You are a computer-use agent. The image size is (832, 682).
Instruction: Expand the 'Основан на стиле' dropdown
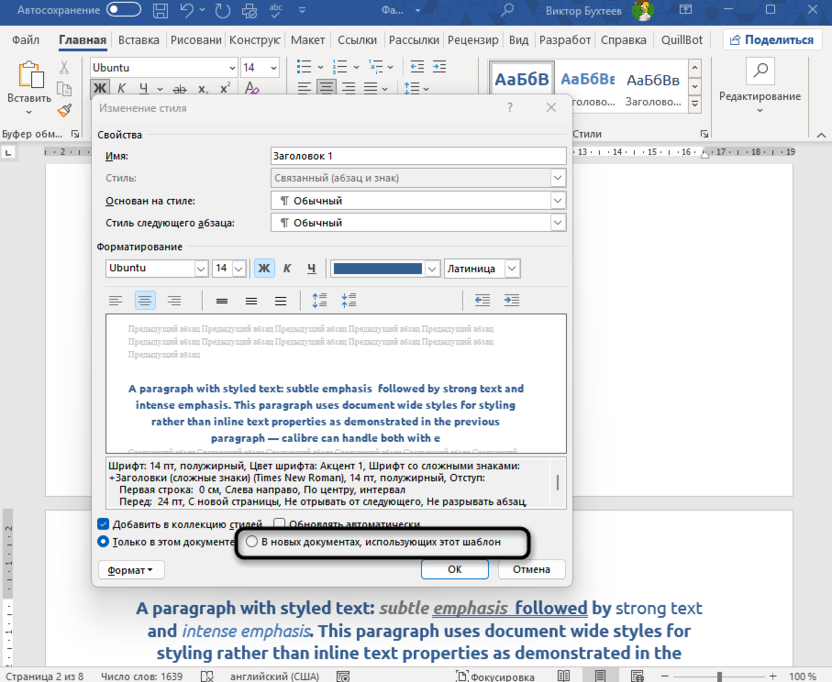pos(558,201)
